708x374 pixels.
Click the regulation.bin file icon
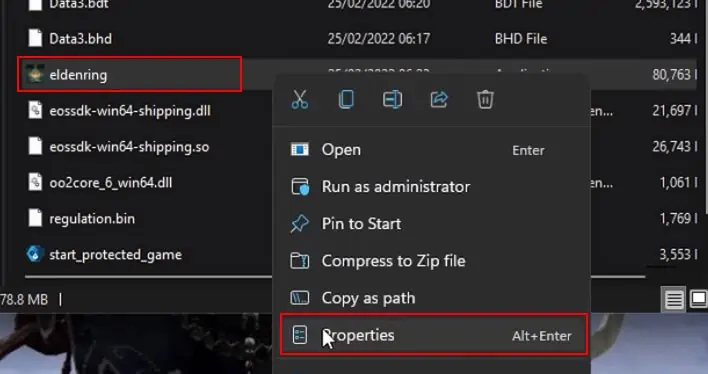[x=35, y=218]
